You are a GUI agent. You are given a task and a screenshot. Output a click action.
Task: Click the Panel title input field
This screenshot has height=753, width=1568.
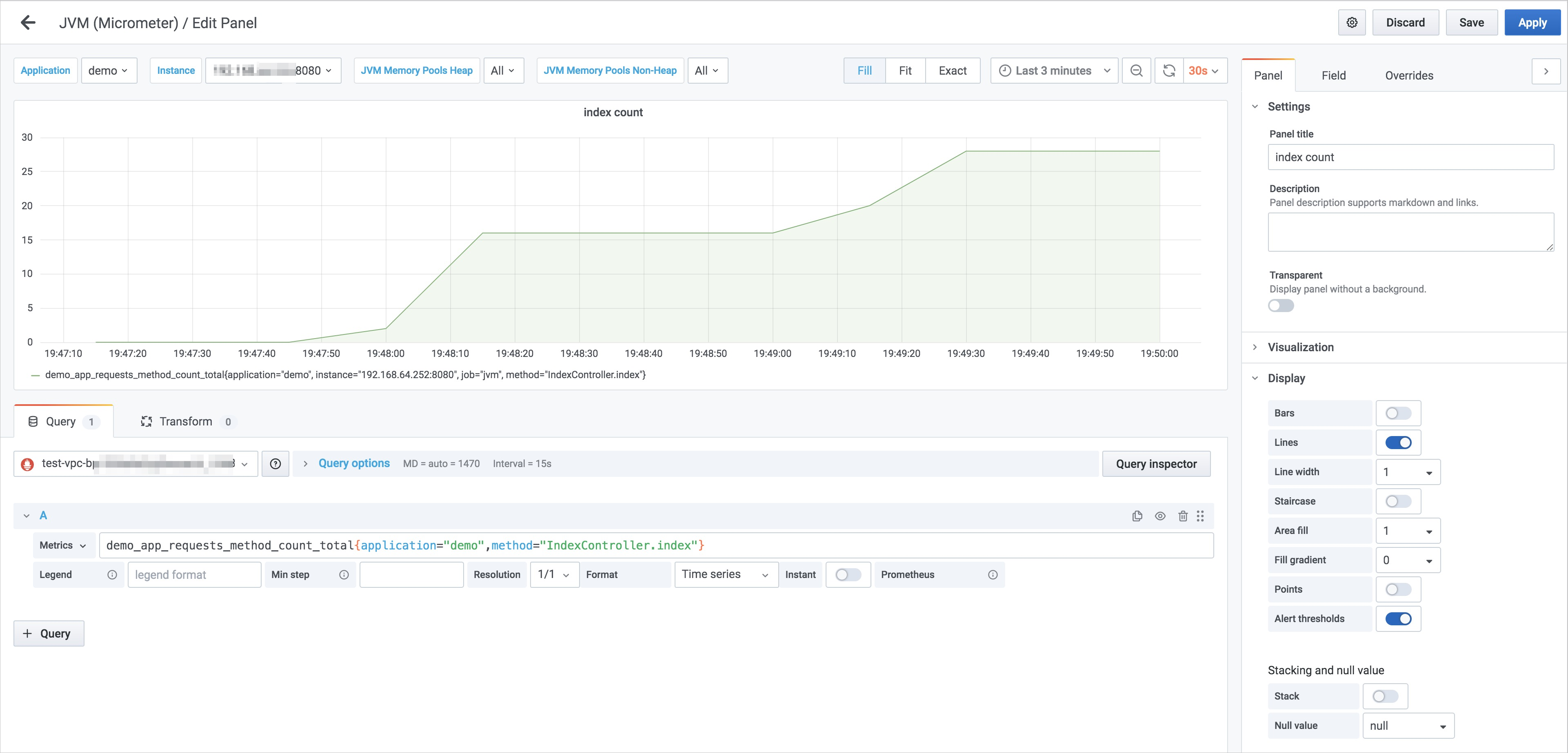(x=1410, y=157)
